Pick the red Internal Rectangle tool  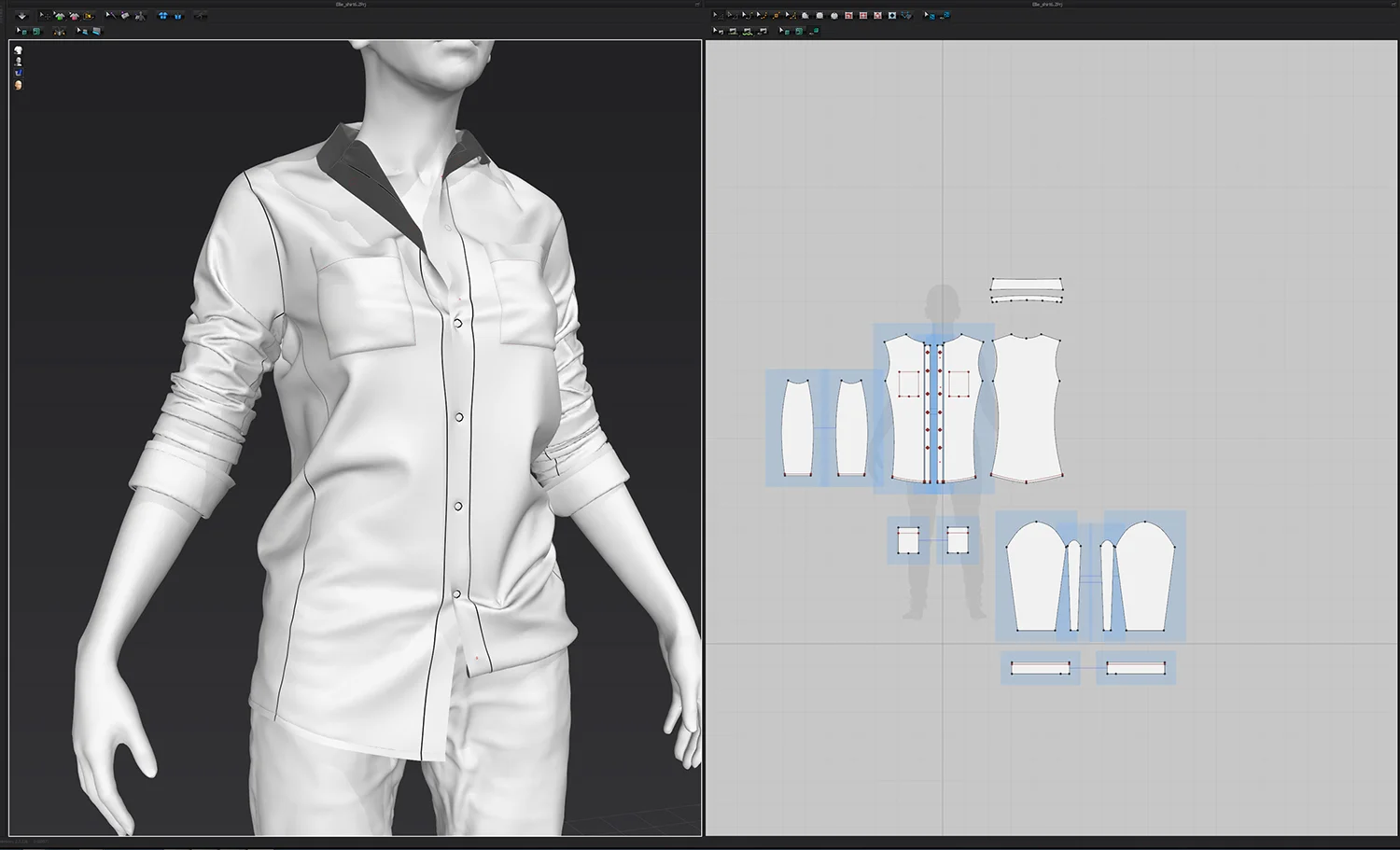[x=863, y=16]
